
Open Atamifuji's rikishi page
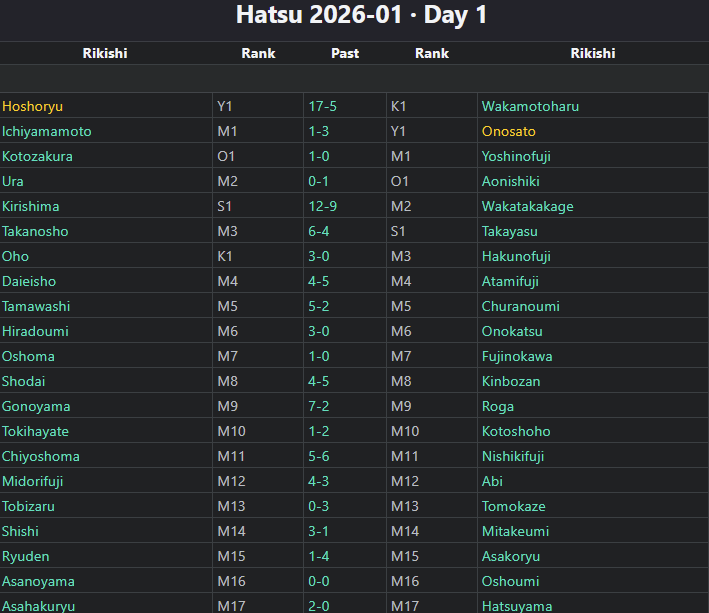pos(510,281)
